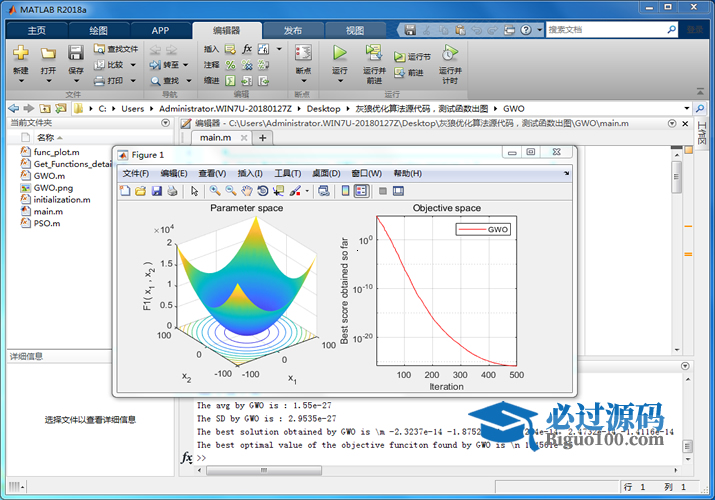The image size is (715, 500).
Task: Click the editor vertical scrollbar thumb
Action: [x=677, y=176]
